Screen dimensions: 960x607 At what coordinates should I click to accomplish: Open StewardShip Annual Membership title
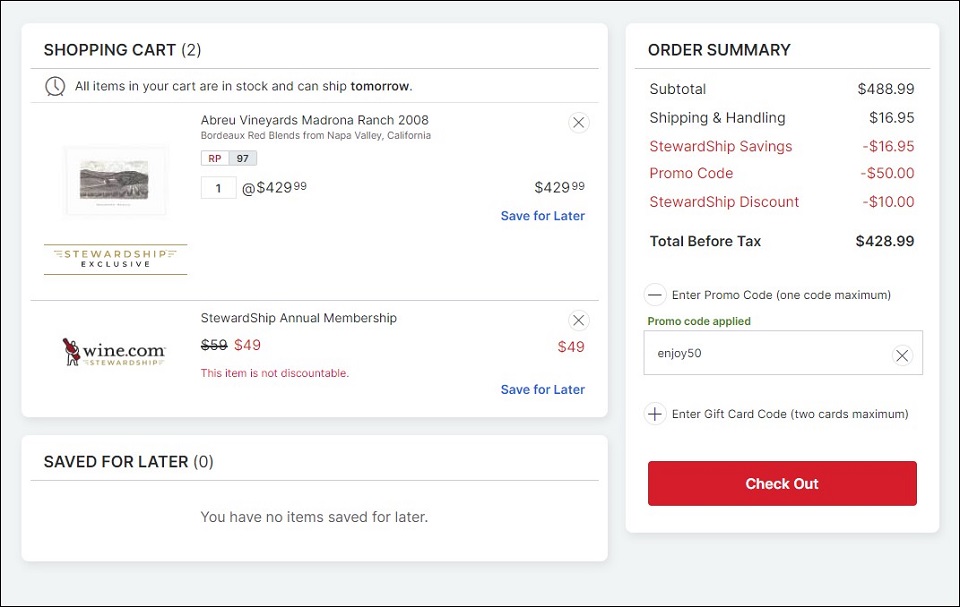(299, 318)
